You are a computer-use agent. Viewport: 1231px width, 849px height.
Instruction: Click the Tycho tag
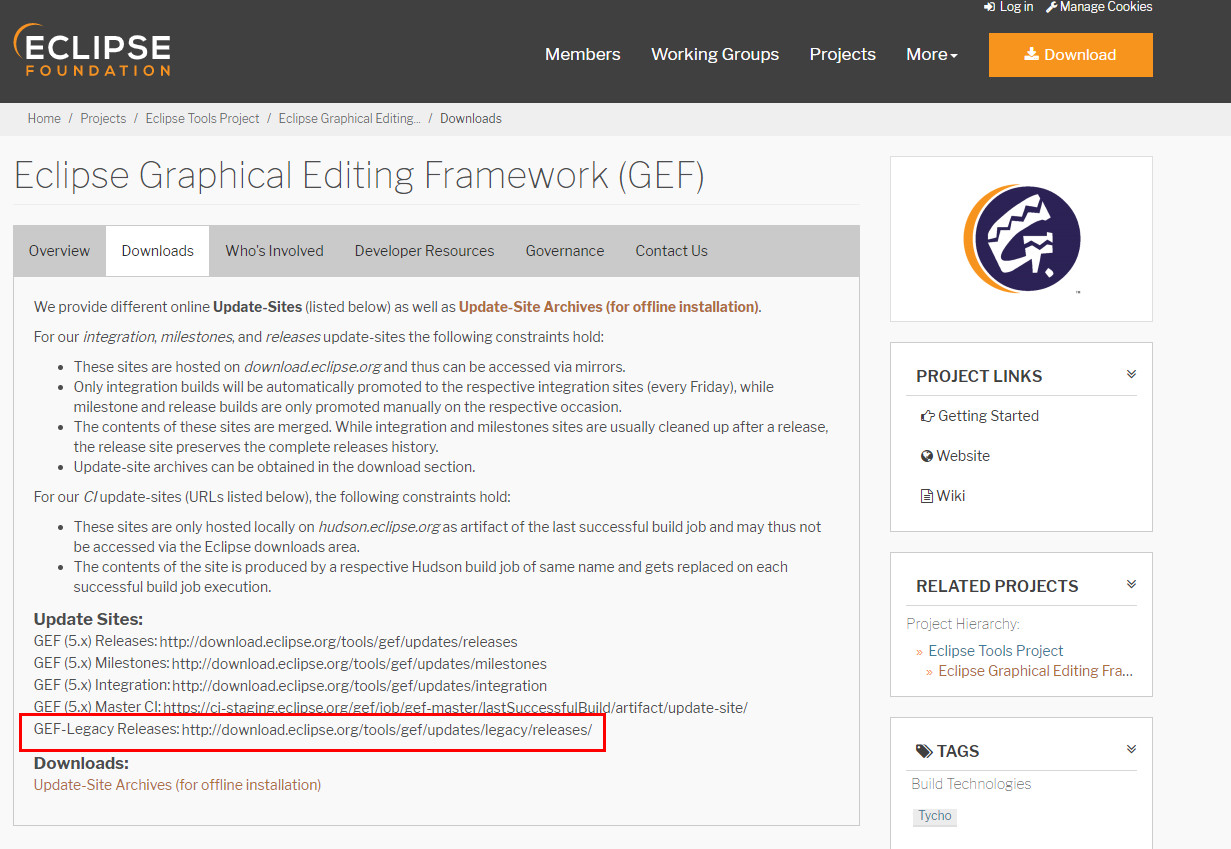point(935,816)
